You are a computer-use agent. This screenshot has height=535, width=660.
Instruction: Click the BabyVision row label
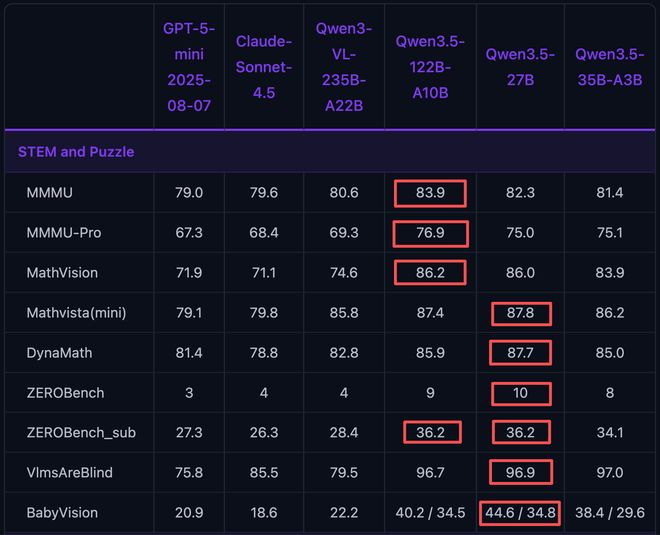(x=62, y=513)
